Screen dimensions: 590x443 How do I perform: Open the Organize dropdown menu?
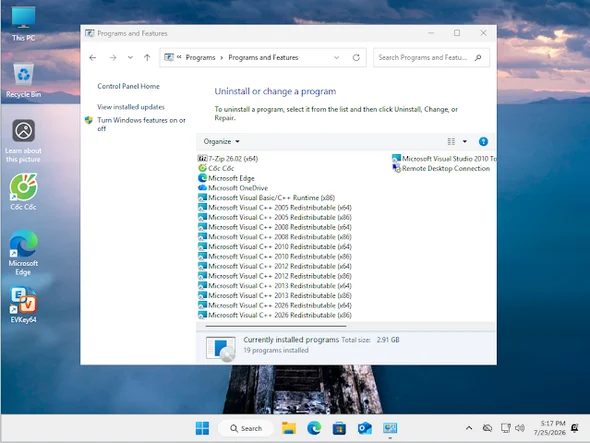(221, 142)
